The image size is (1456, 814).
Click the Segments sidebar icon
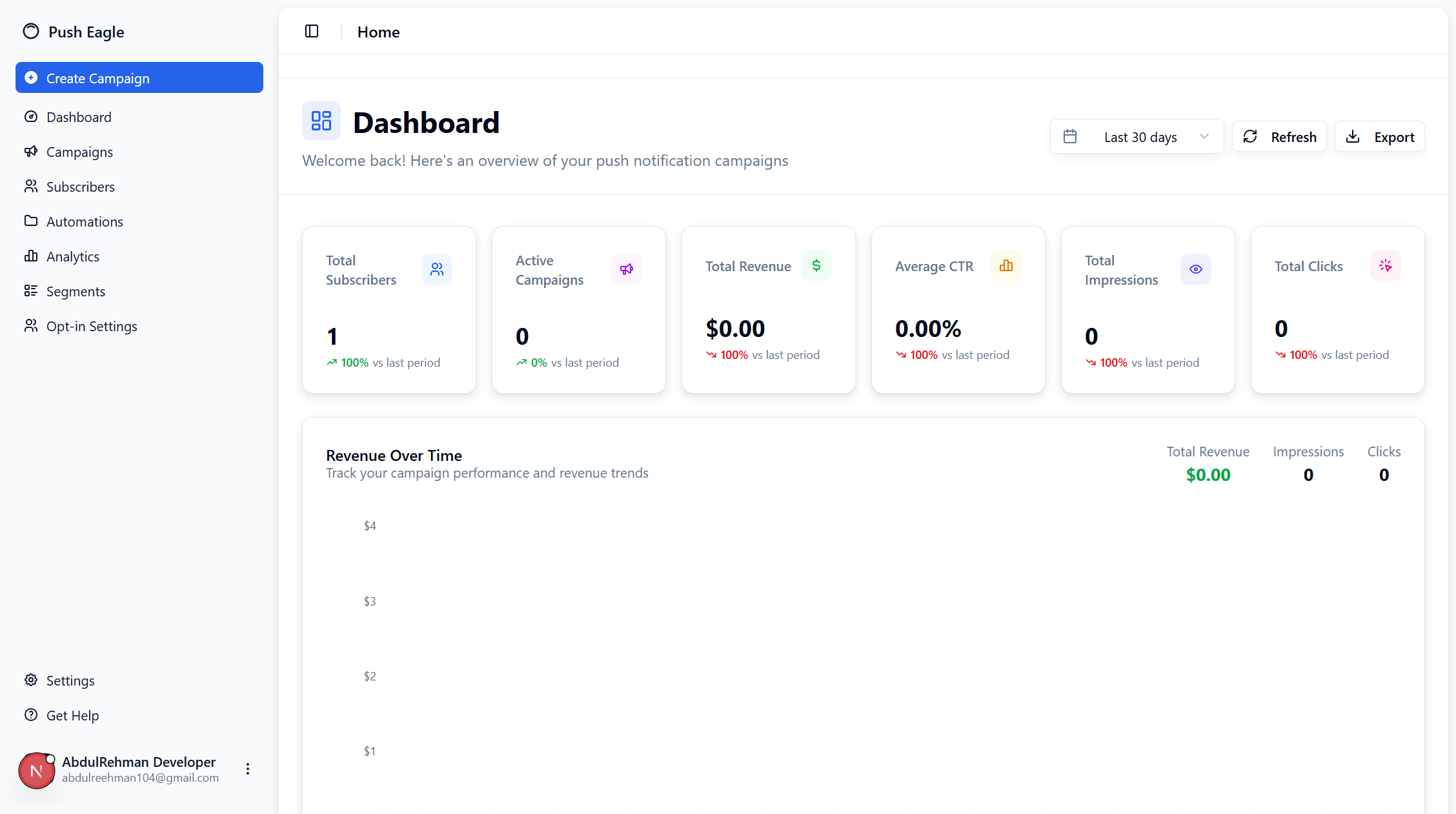[x=31, y=291]
